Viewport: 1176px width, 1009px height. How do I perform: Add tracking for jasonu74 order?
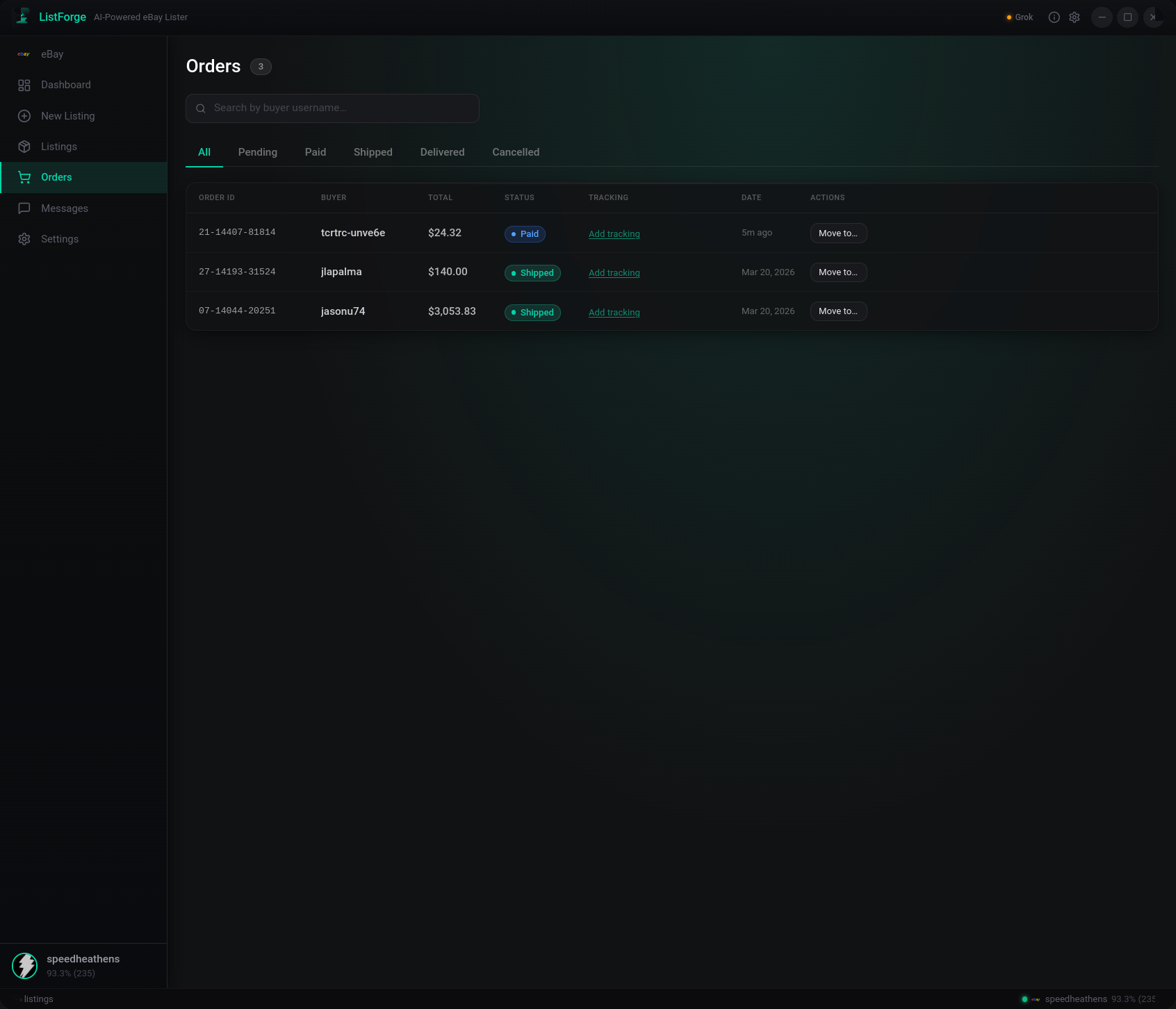[614, 313]
